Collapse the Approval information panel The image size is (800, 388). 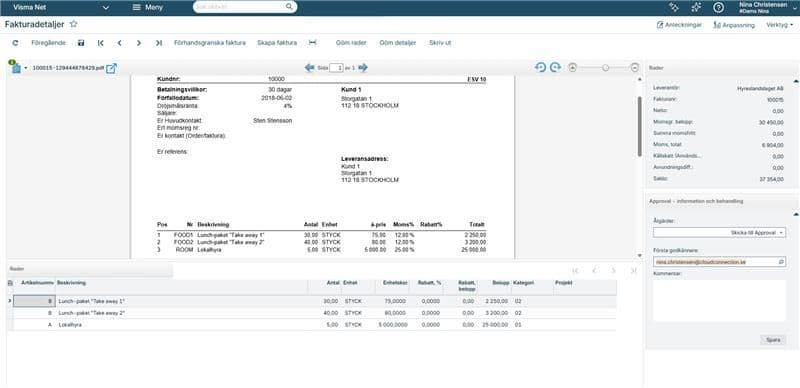795,214
